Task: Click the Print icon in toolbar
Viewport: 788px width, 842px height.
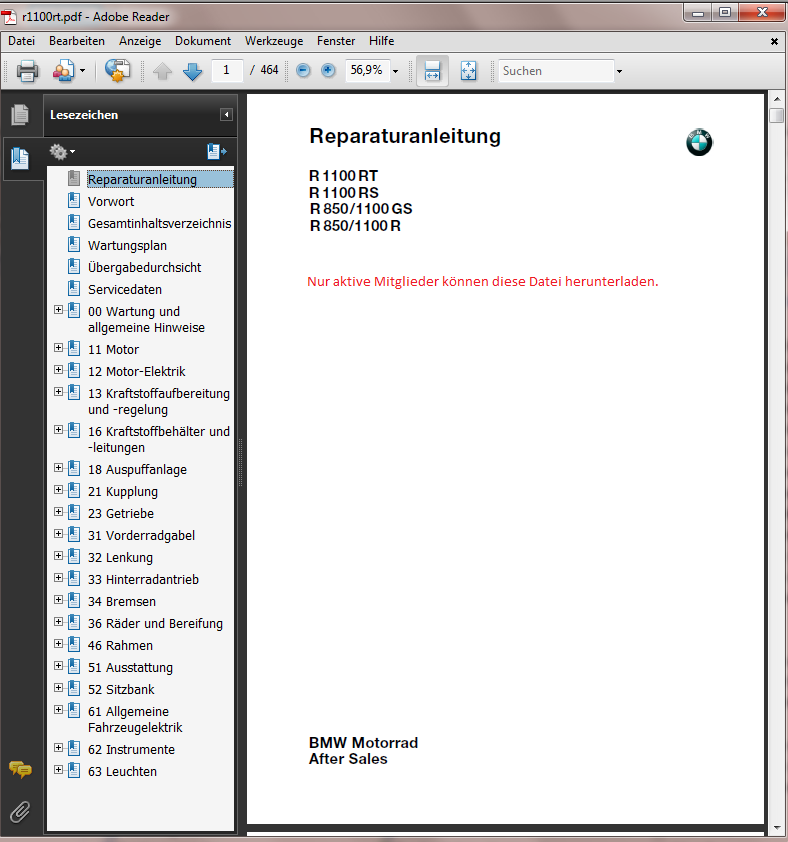Action: point(27,71)
